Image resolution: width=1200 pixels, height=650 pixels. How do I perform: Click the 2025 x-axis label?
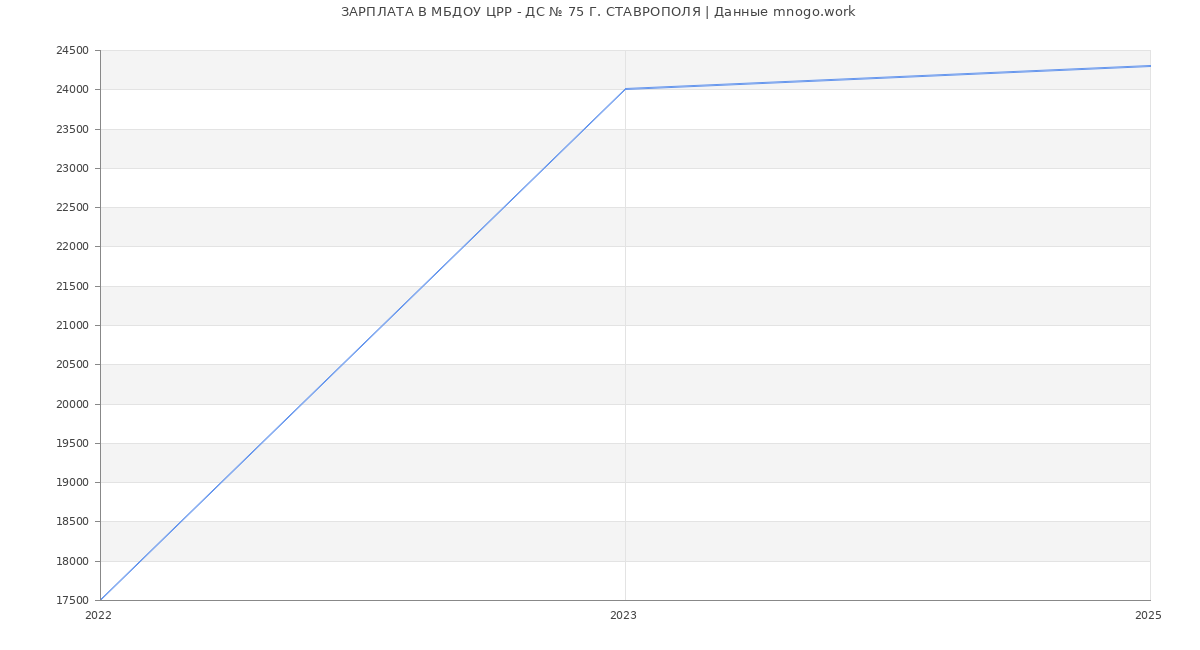point(1148,615)
